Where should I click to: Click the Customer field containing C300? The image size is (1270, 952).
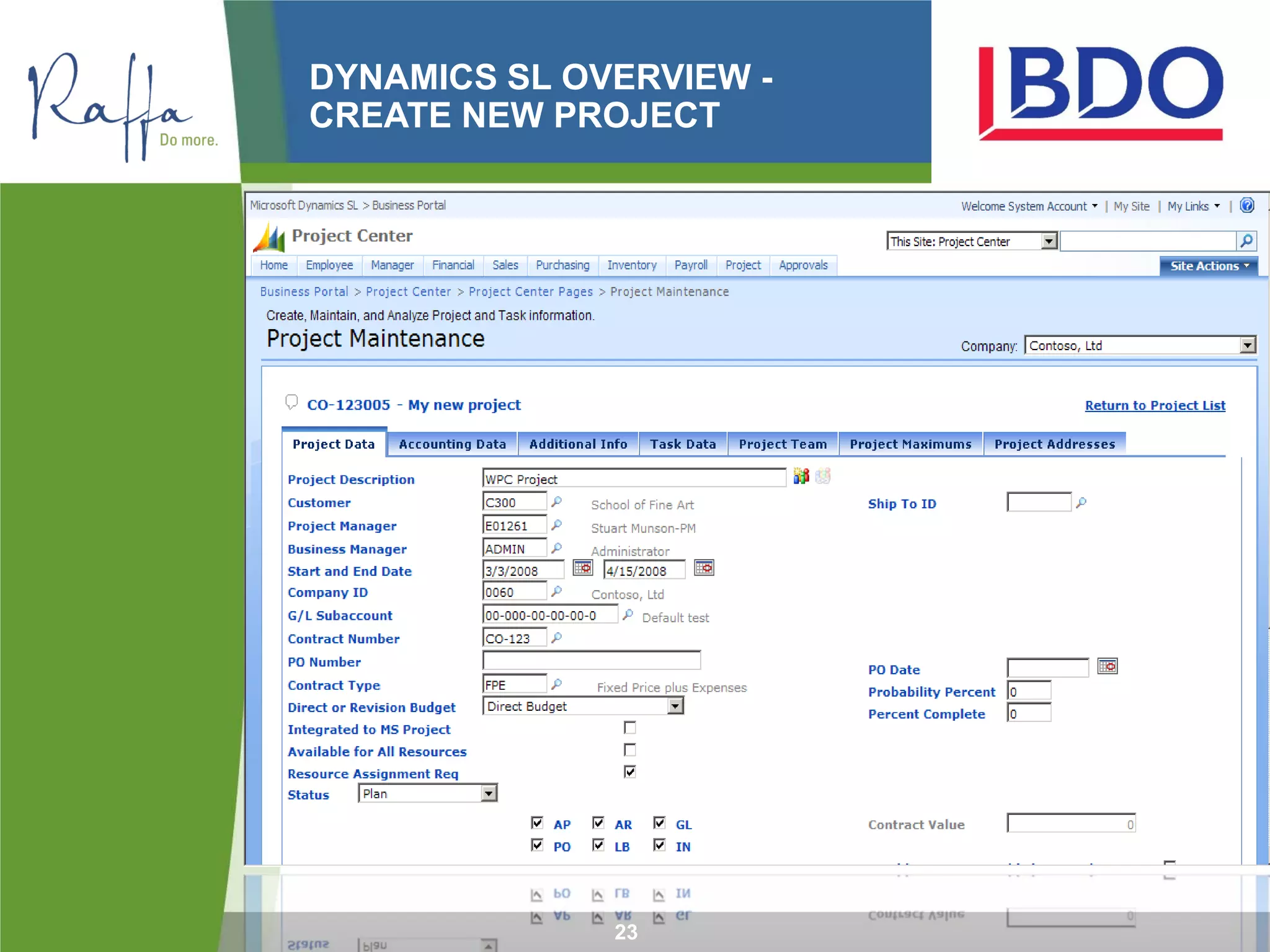click(x=515, y=501)
